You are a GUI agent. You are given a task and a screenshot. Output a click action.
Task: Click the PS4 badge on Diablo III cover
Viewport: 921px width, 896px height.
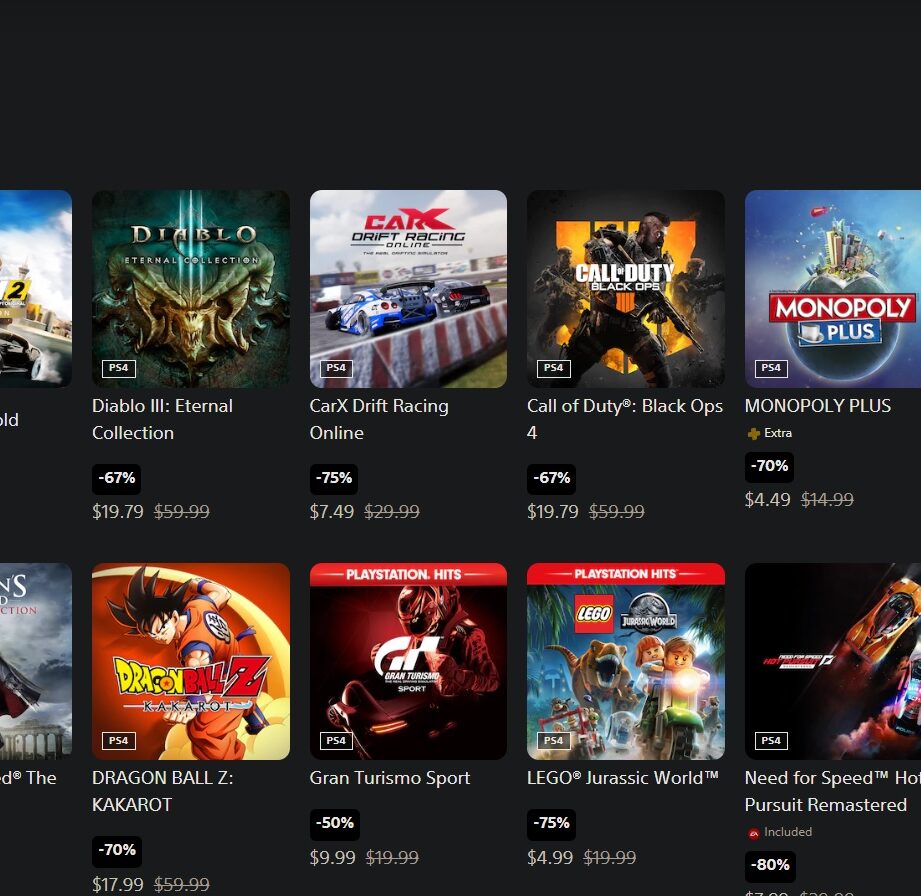coord(119,368)
